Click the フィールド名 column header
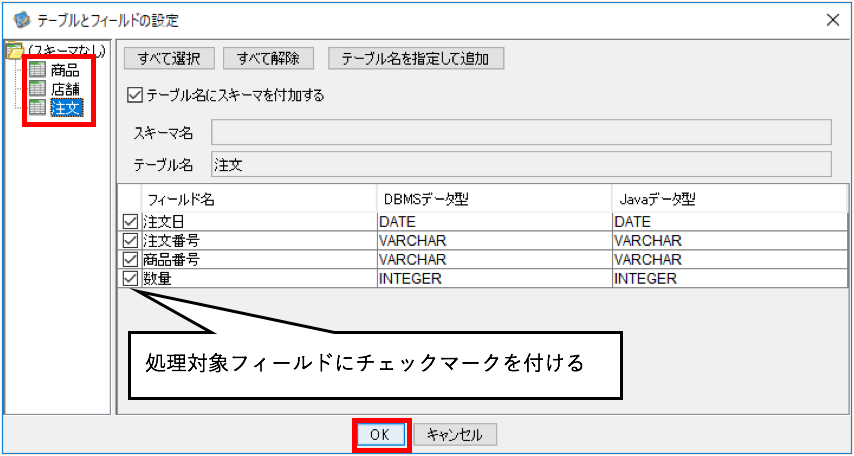 259,200
